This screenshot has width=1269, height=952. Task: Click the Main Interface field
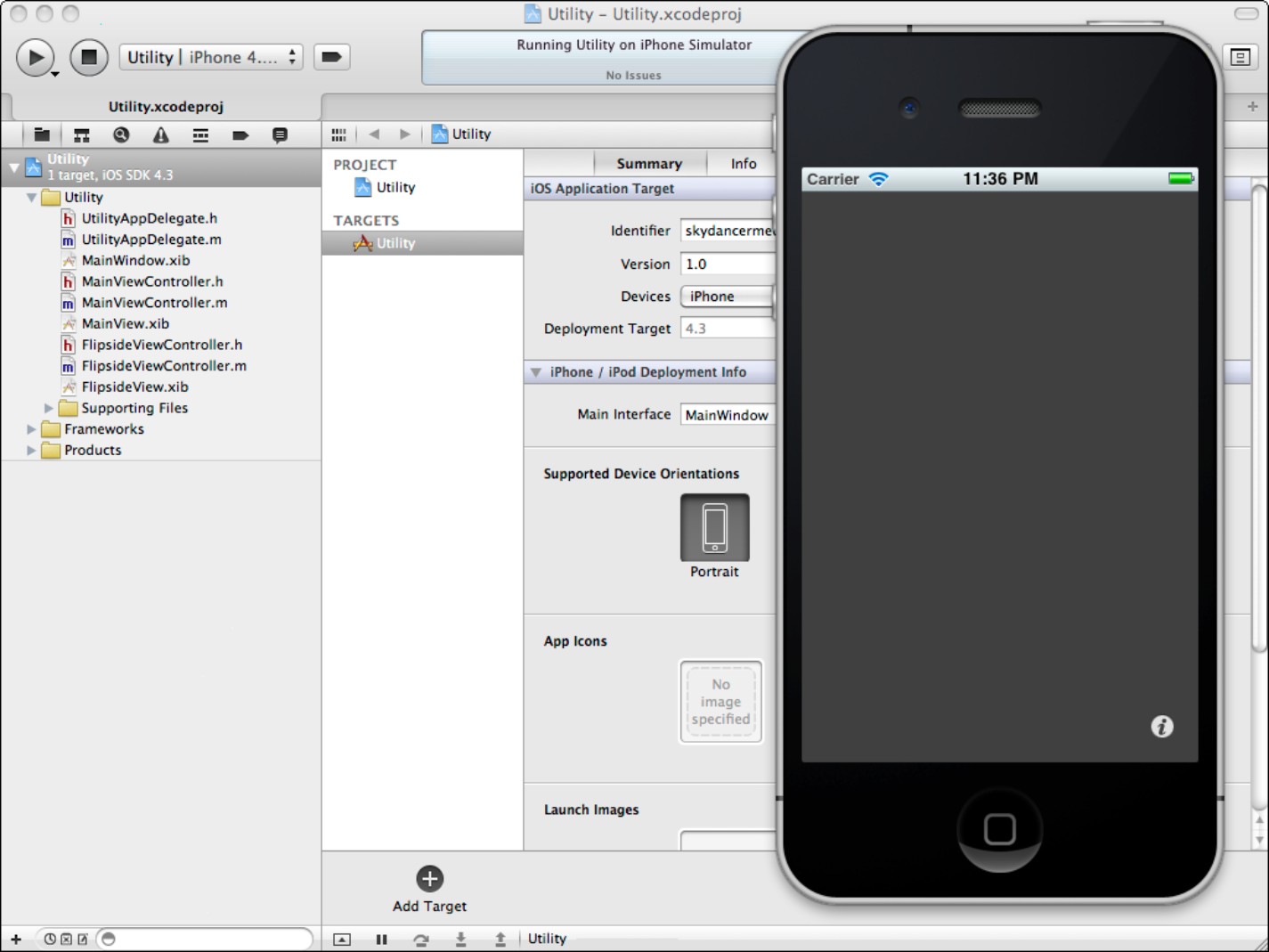728,415
